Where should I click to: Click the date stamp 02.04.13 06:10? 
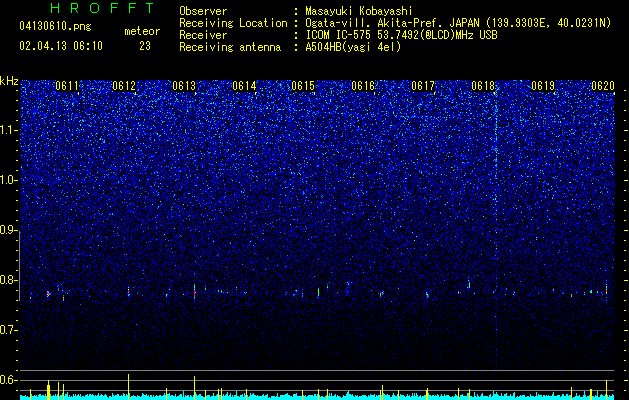tap(61, 46)
